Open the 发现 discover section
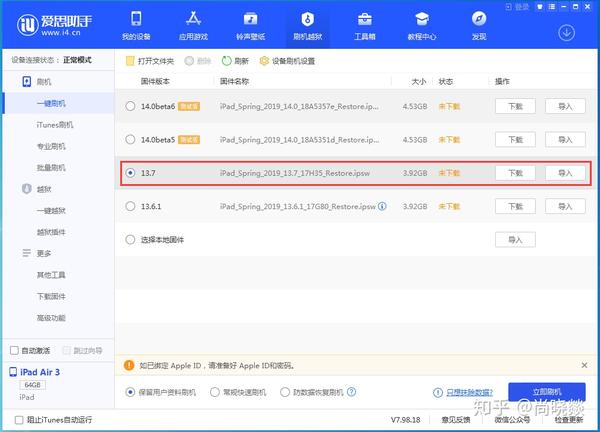 pos(479,26)
